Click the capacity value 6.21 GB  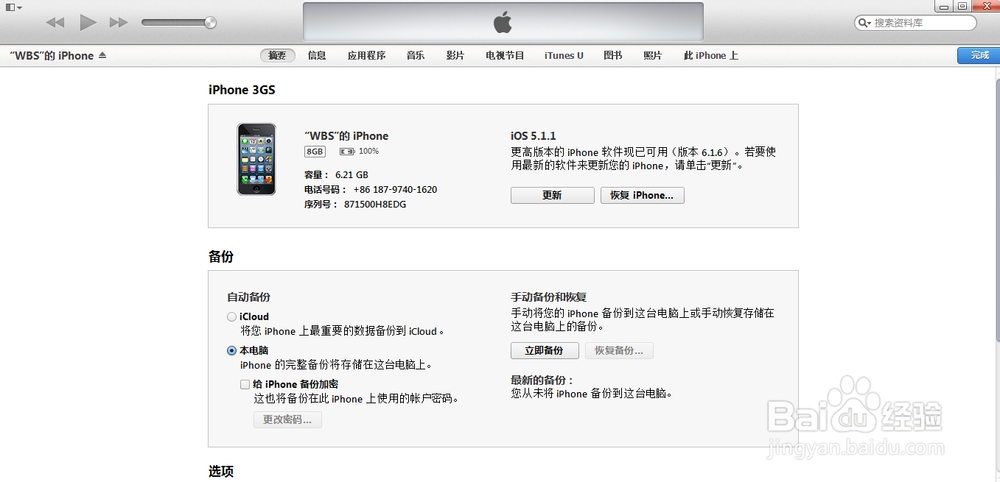pyautogui.click(x=352, y=175)
